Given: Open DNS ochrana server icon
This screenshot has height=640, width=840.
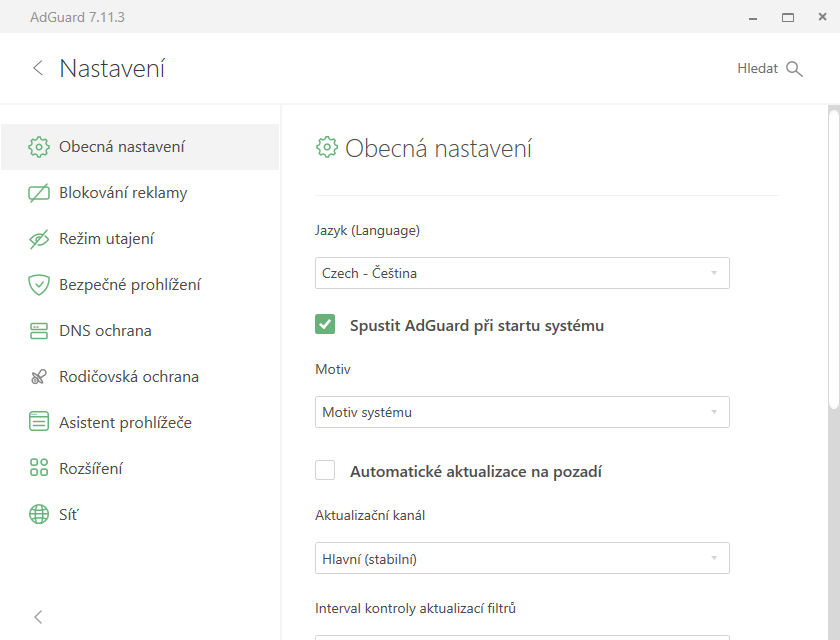Looking at the screenshot, I should [39, 331].
